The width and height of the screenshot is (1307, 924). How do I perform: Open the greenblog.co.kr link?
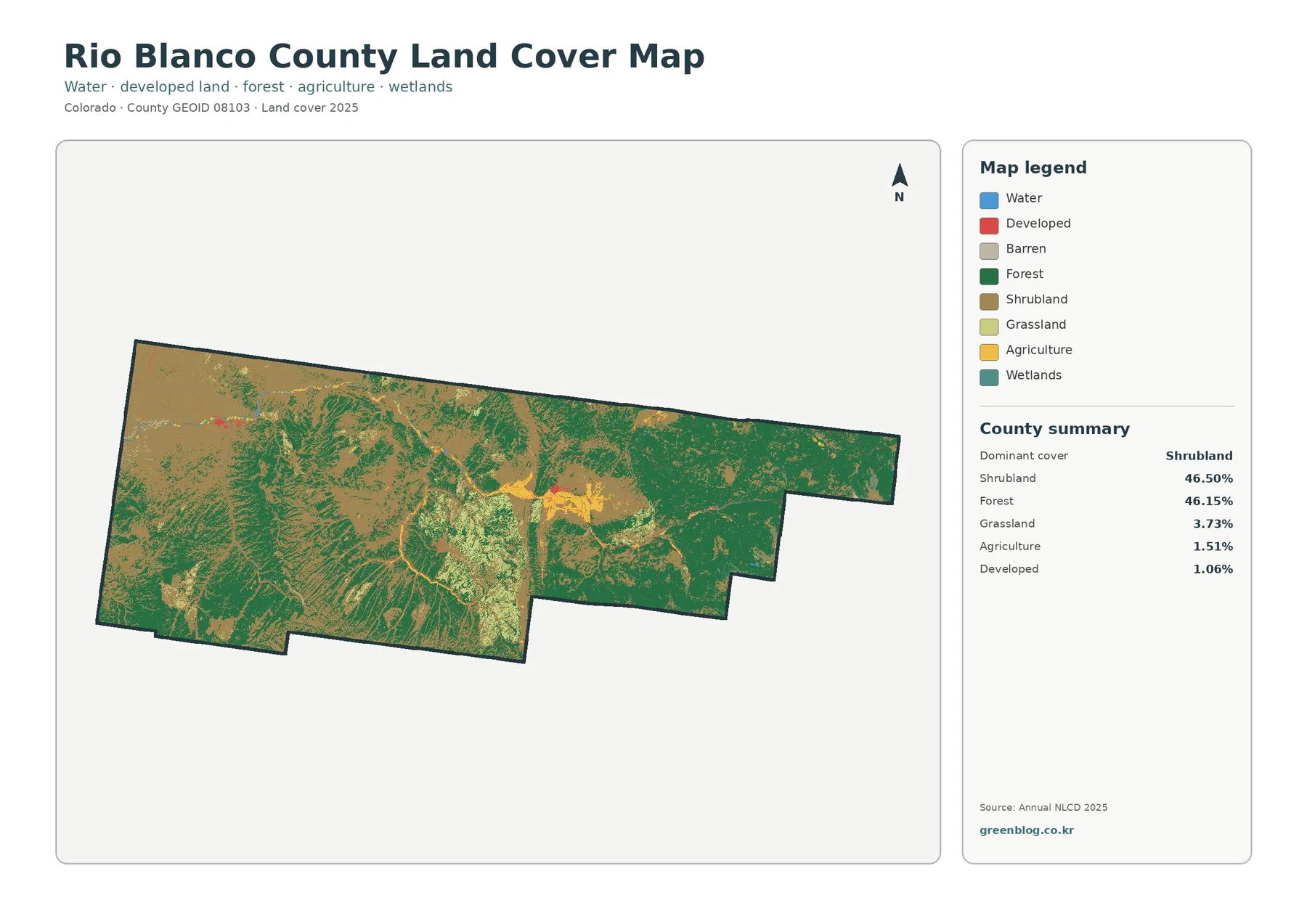1027,830
